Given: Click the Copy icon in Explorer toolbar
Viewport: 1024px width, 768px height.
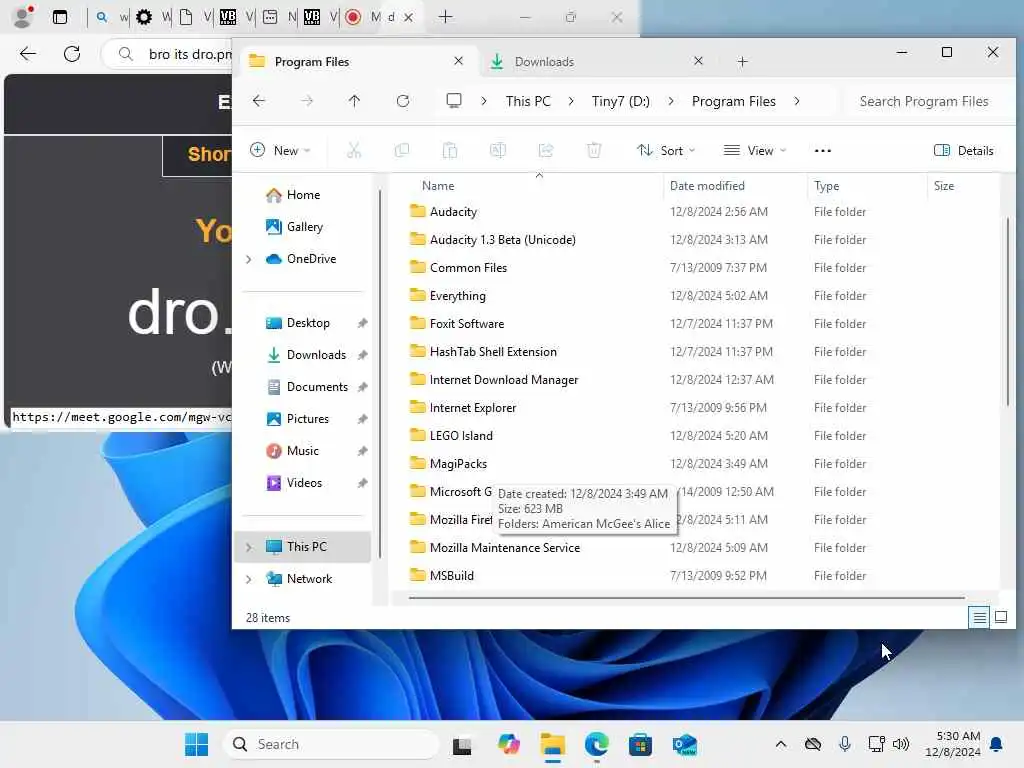Looking at the screenshot, I should [x=402, y=151].
